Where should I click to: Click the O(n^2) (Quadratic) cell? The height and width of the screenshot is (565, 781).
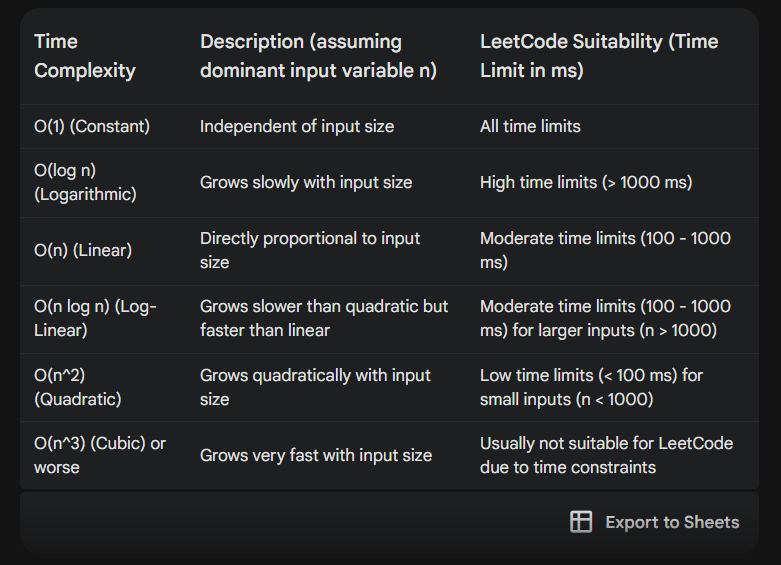78,387
